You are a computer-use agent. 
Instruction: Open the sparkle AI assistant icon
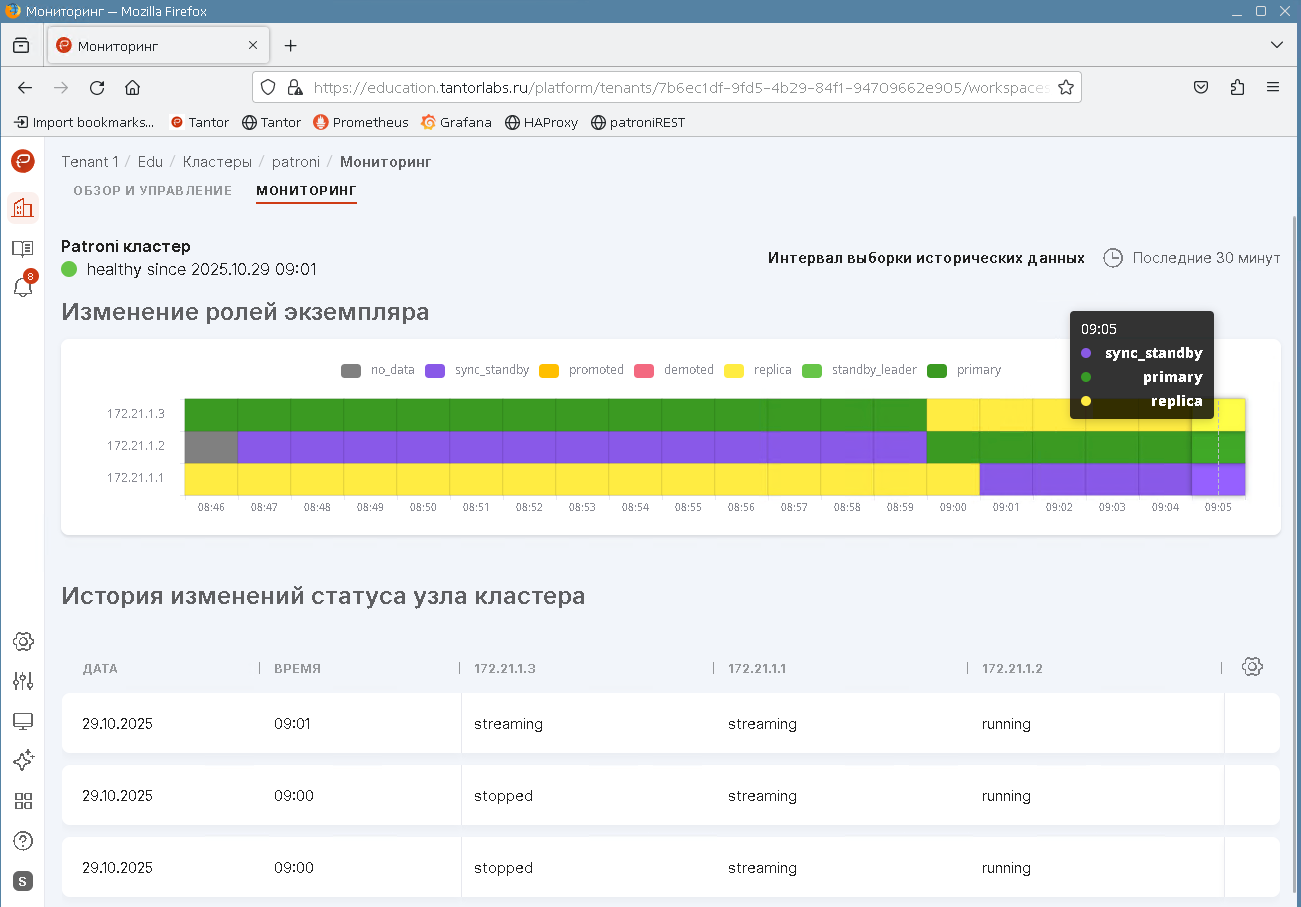coord(23,761)
